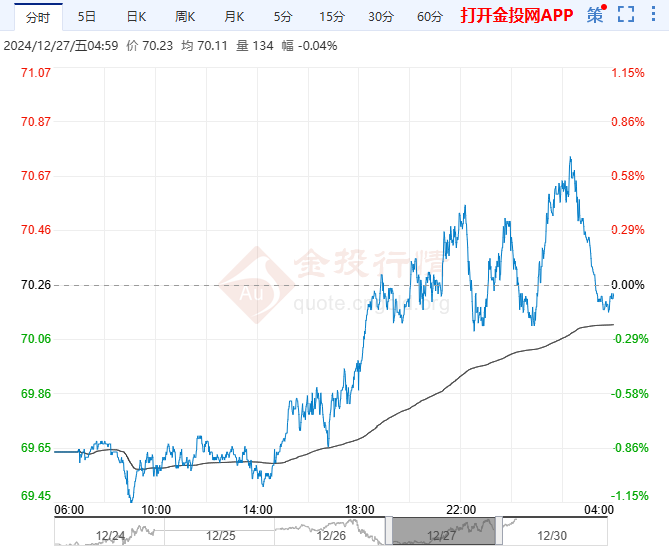
Task: Select 12/24 in the bottom timeline
Action: [108, 536]
